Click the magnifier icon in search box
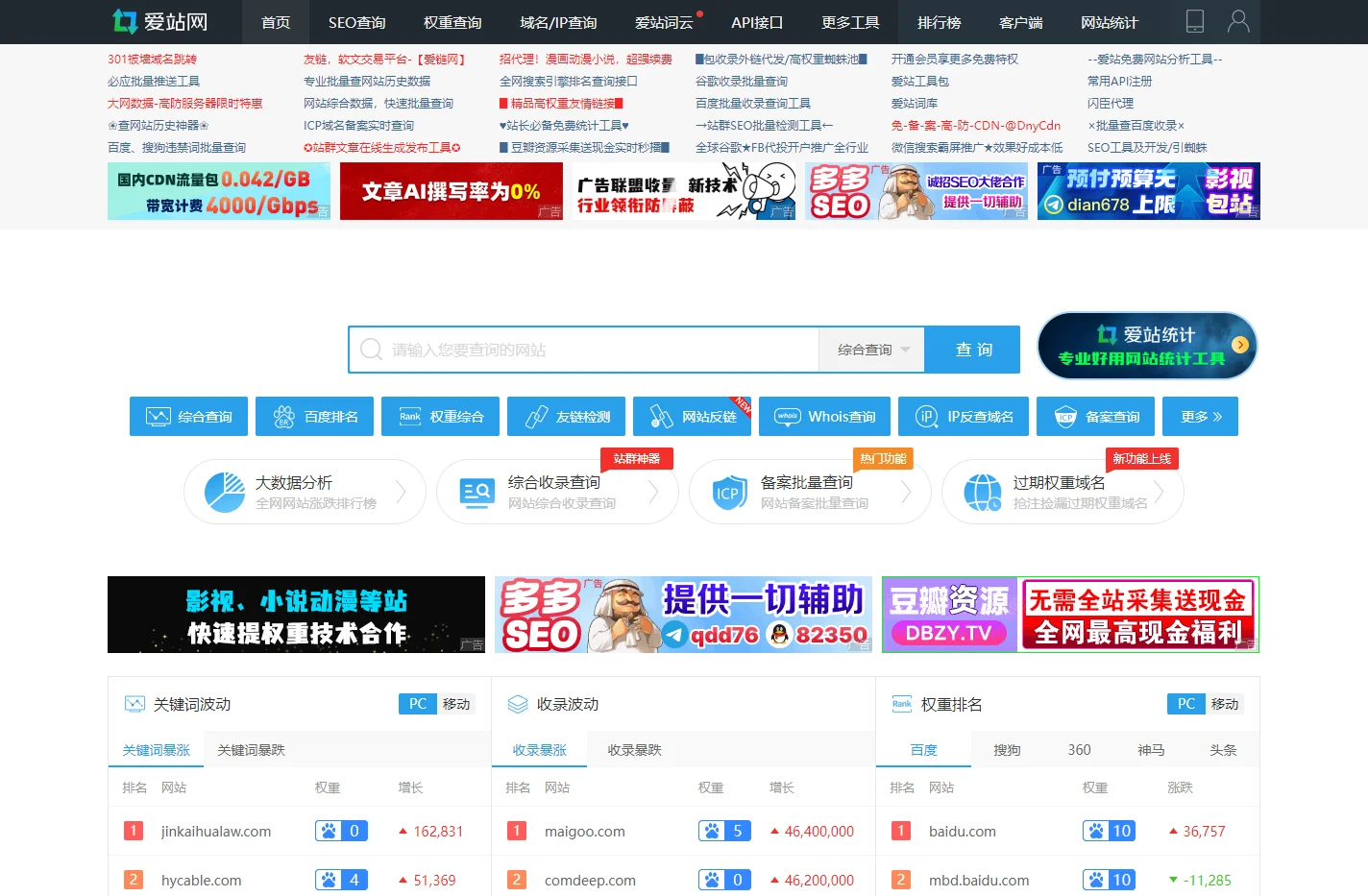Screen dimensions: 1368x896 (371, 350)
